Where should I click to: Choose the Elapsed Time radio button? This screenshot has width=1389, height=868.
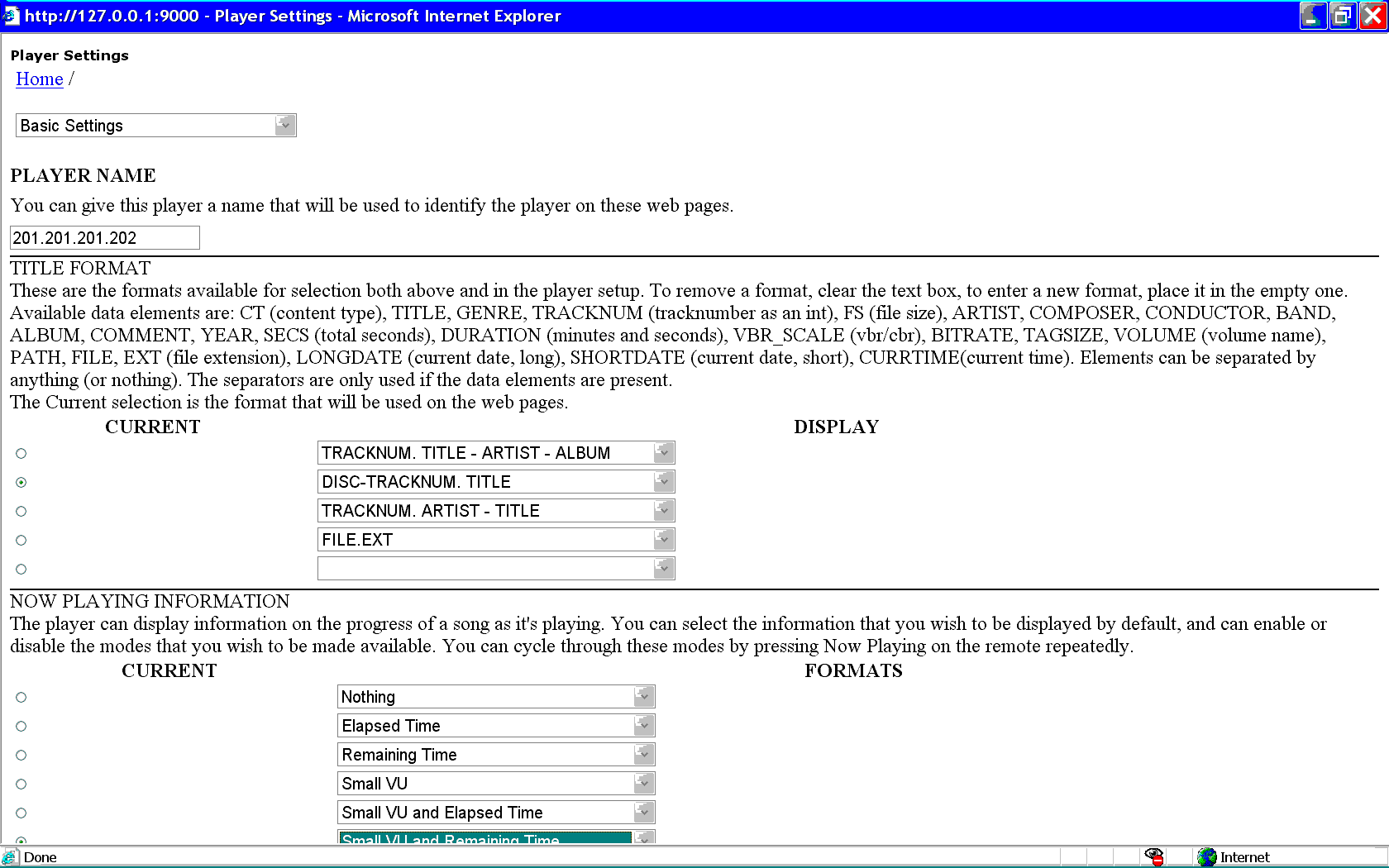(21, 726)
